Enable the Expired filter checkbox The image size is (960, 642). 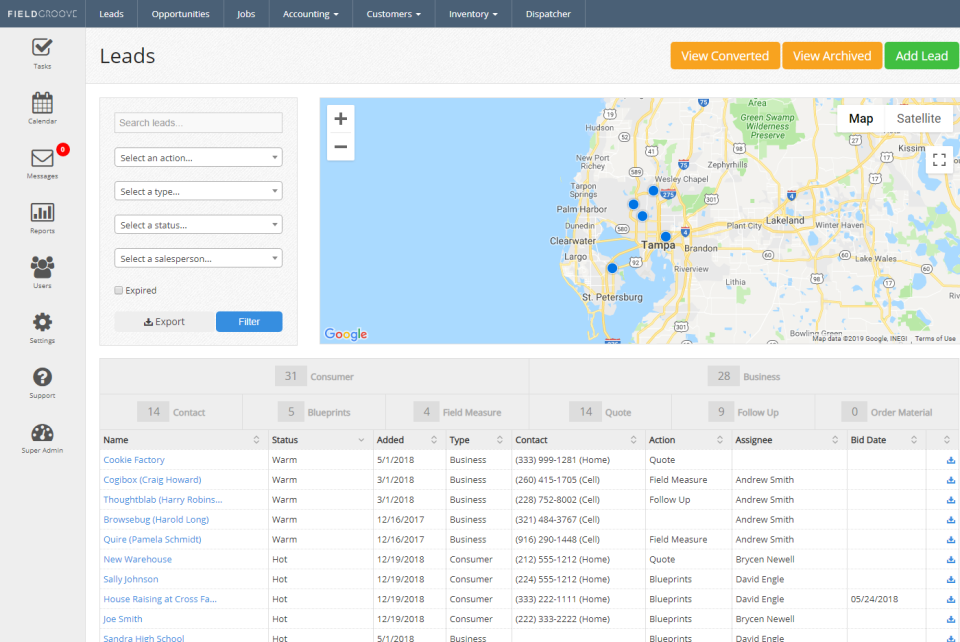pos(117,290)
